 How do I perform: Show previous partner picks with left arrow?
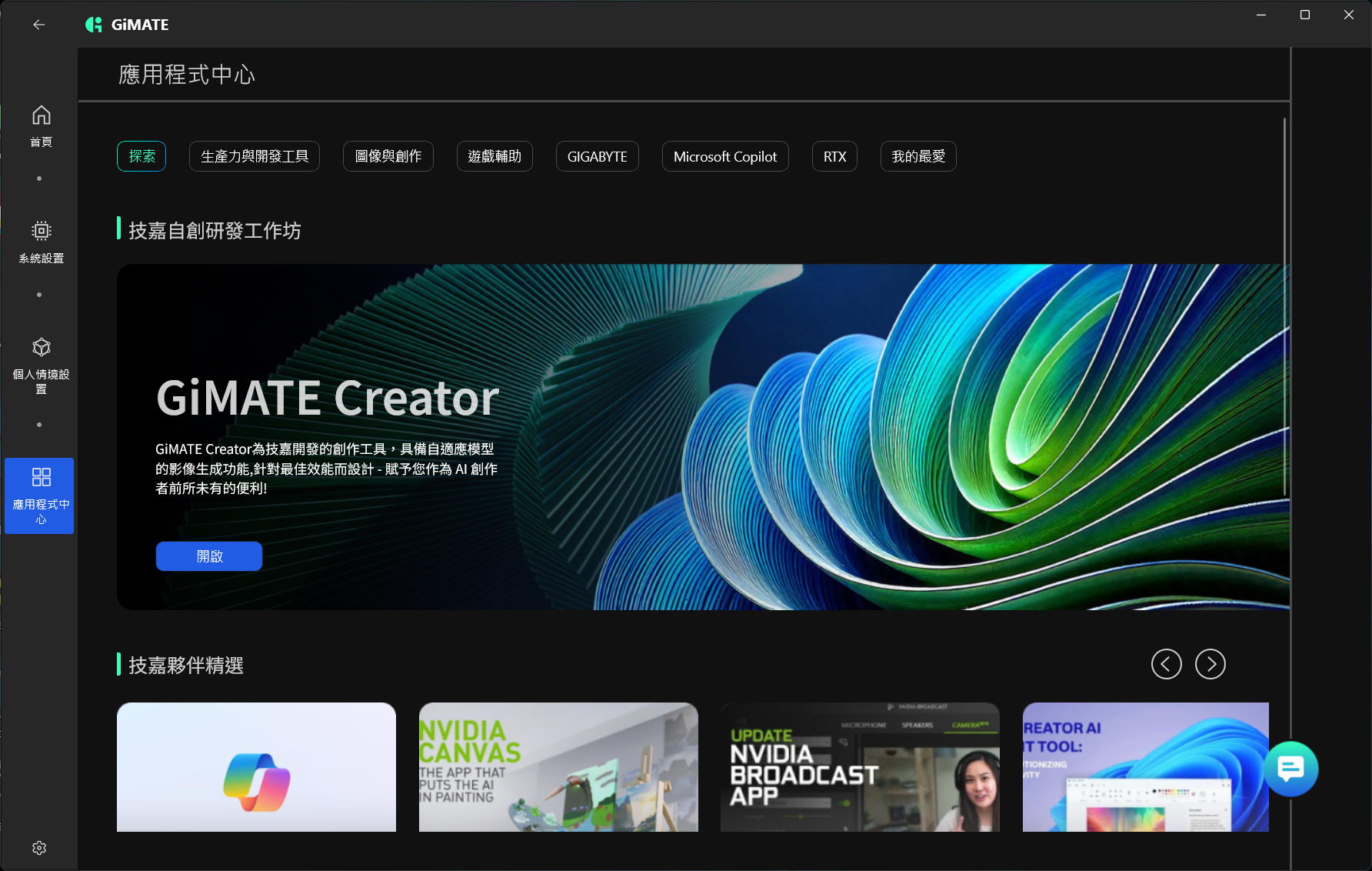tap(1166, 664)
